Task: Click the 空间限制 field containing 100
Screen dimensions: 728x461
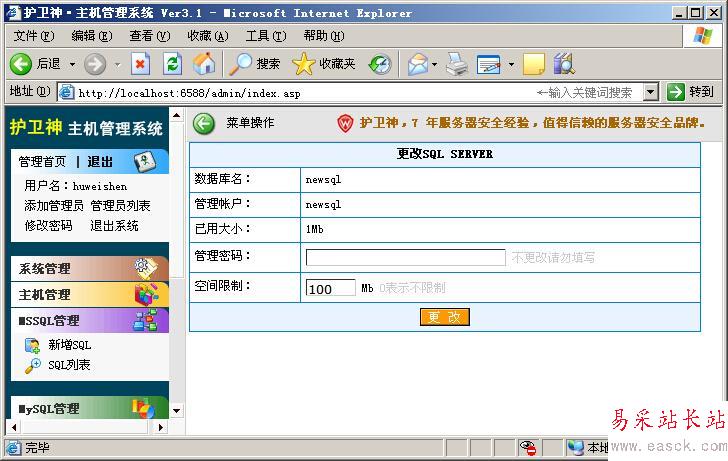Action: pyautogui.click(x=331, y=288)
